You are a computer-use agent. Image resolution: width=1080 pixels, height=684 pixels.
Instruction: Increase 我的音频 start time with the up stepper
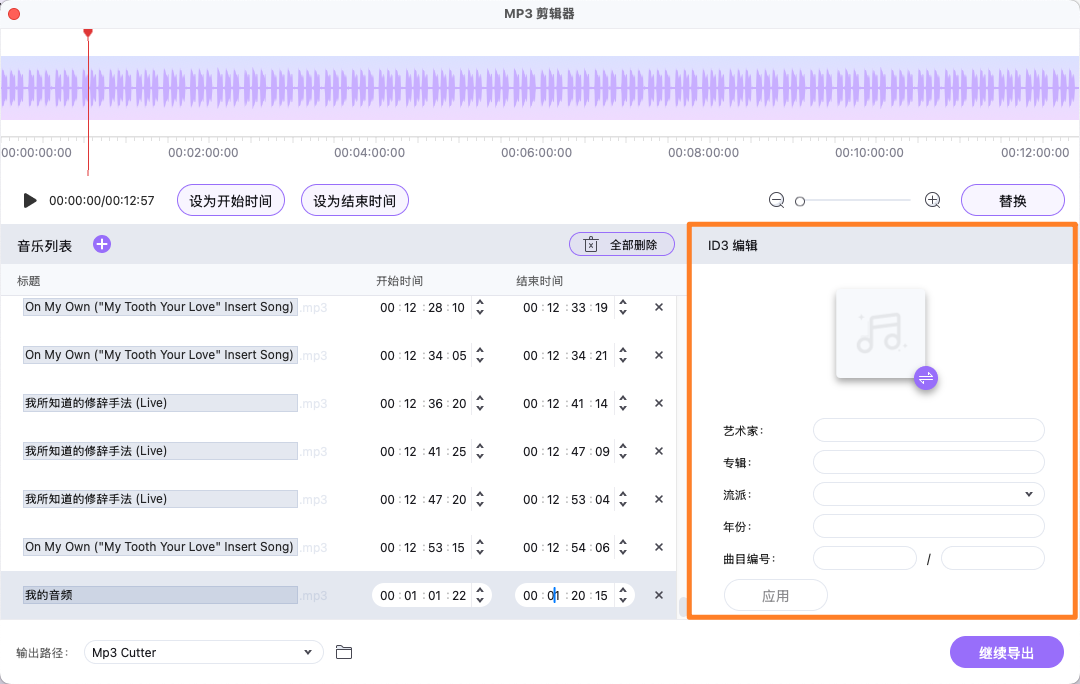click(x=480, y=590)
